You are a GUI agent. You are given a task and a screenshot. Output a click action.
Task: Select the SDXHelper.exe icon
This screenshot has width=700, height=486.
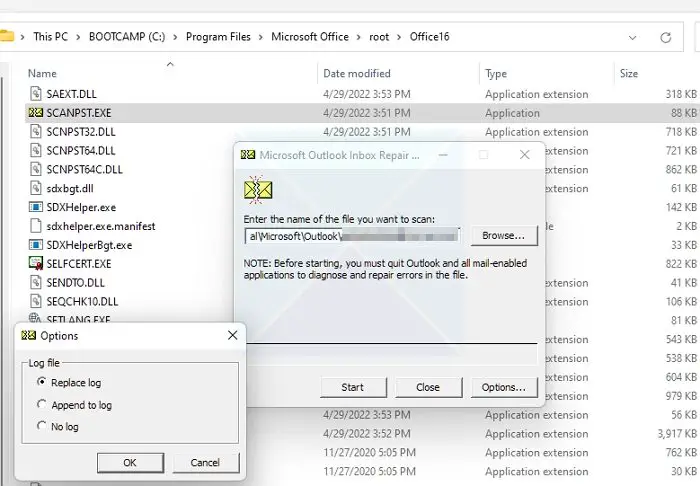pyautogui.click(x=36, y=207)
